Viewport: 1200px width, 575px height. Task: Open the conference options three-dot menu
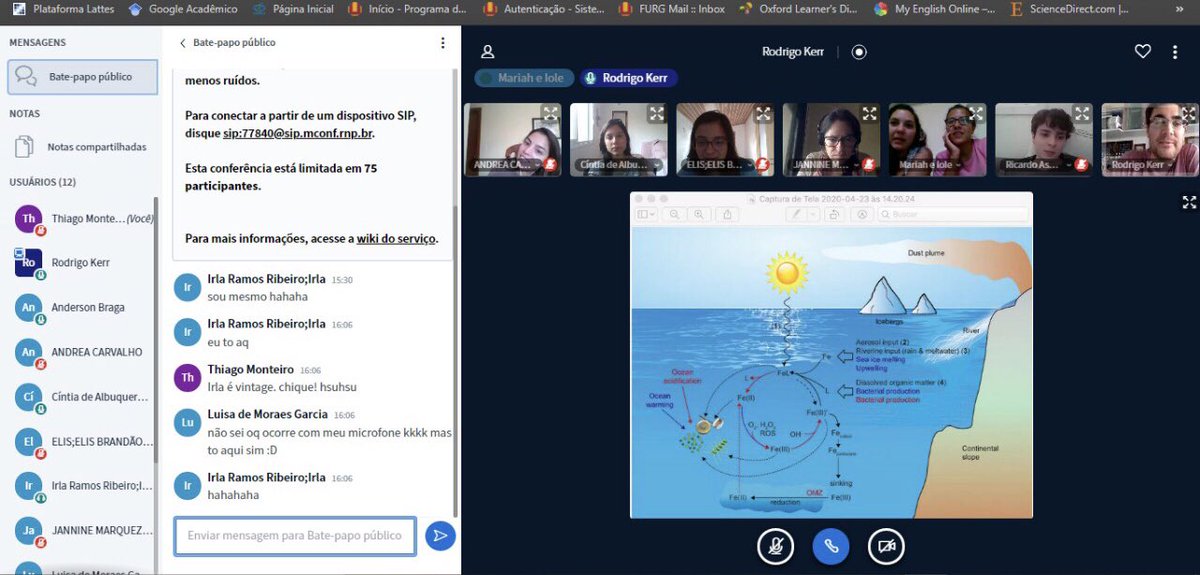[x=1175, y=52]
